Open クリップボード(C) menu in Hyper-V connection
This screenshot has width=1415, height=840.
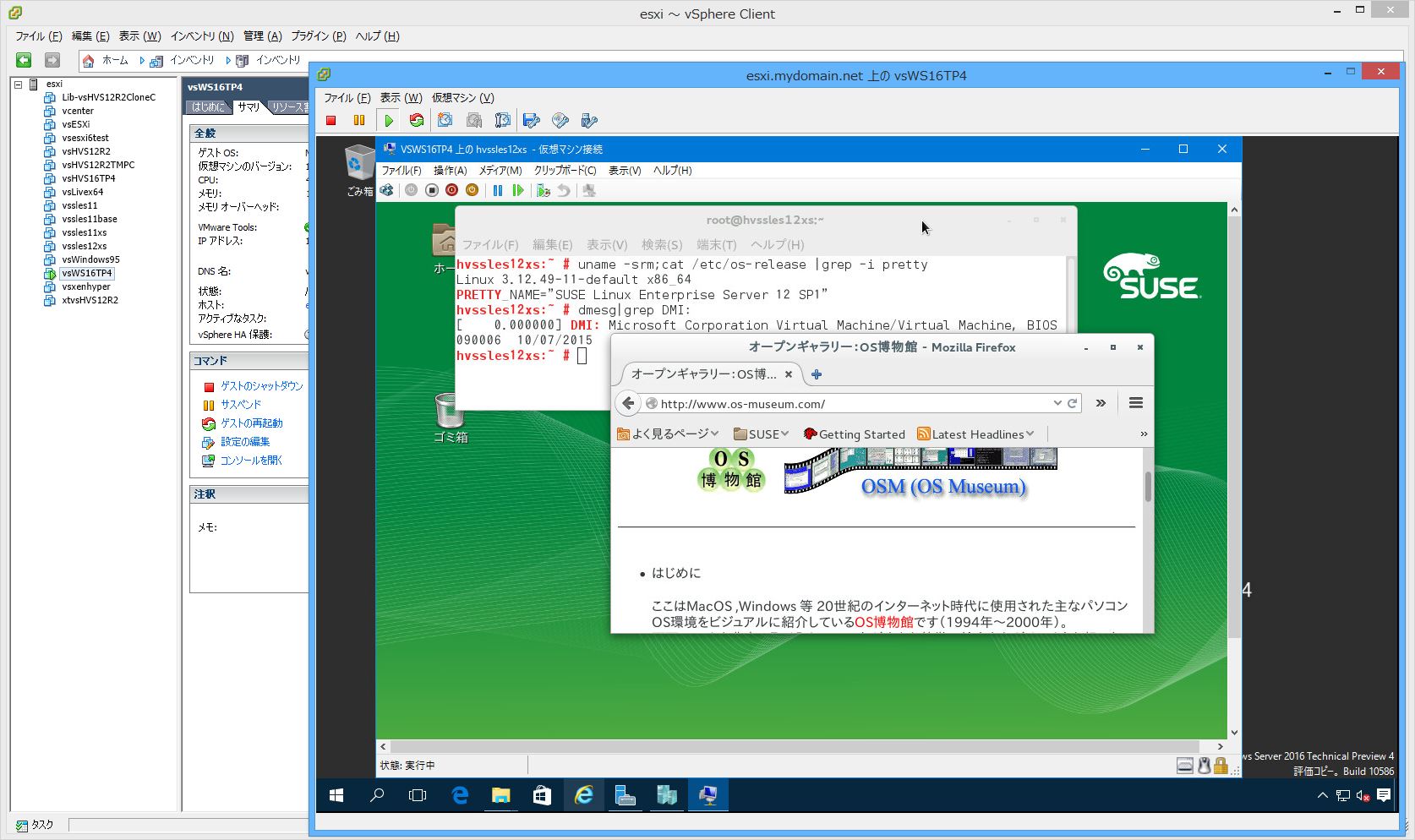pos(565,170)
